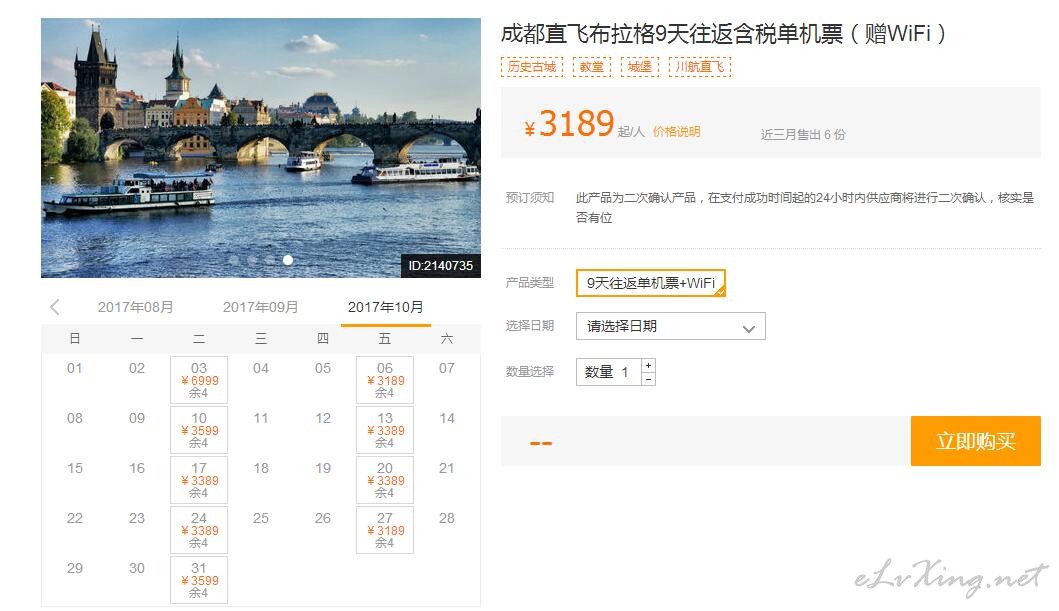Screen dimensions: 1059x611
Task: Click the ¥3189 price text
Action: (569, 124)
